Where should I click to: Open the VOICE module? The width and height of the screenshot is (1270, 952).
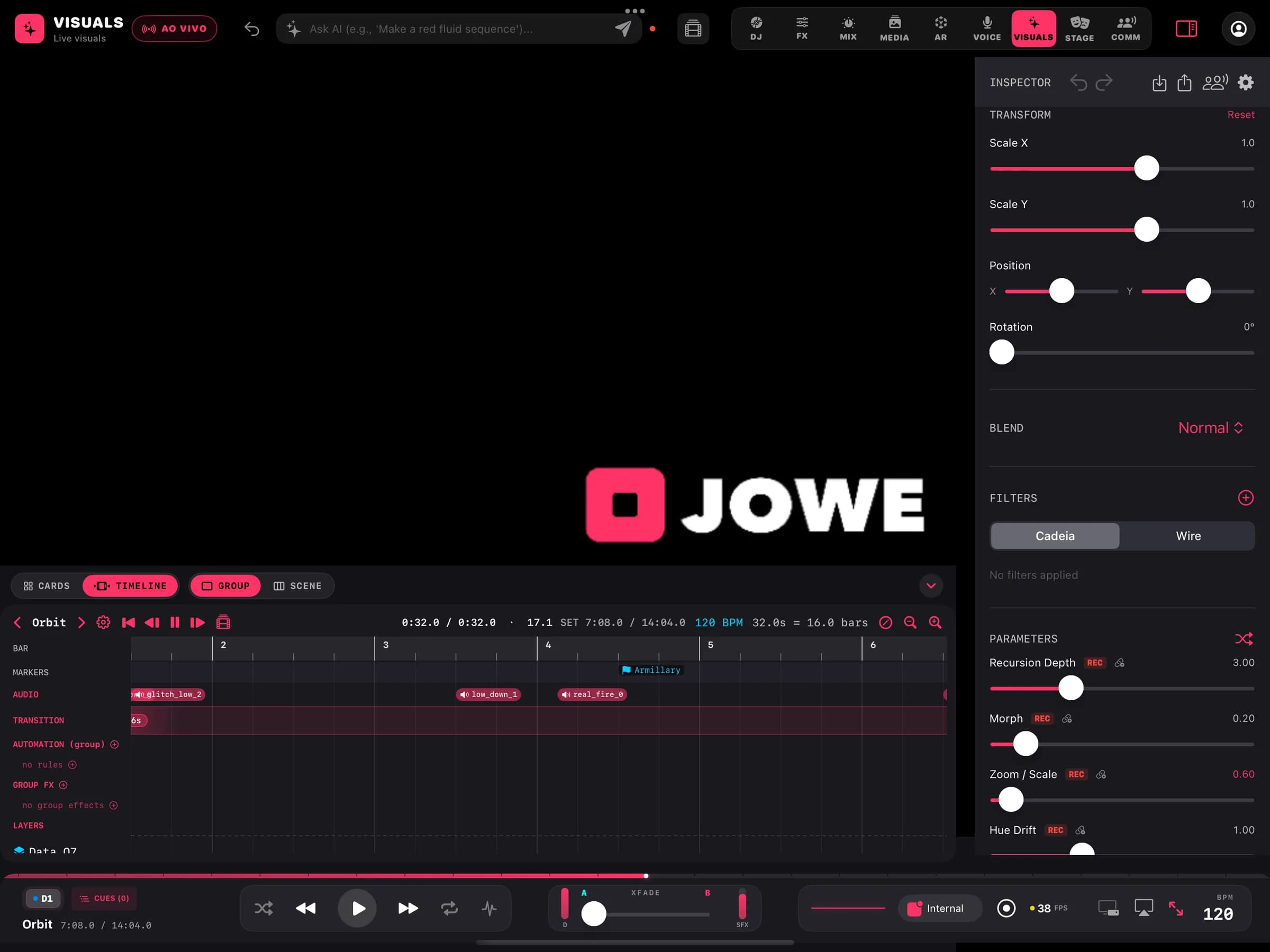click(987, 28)
